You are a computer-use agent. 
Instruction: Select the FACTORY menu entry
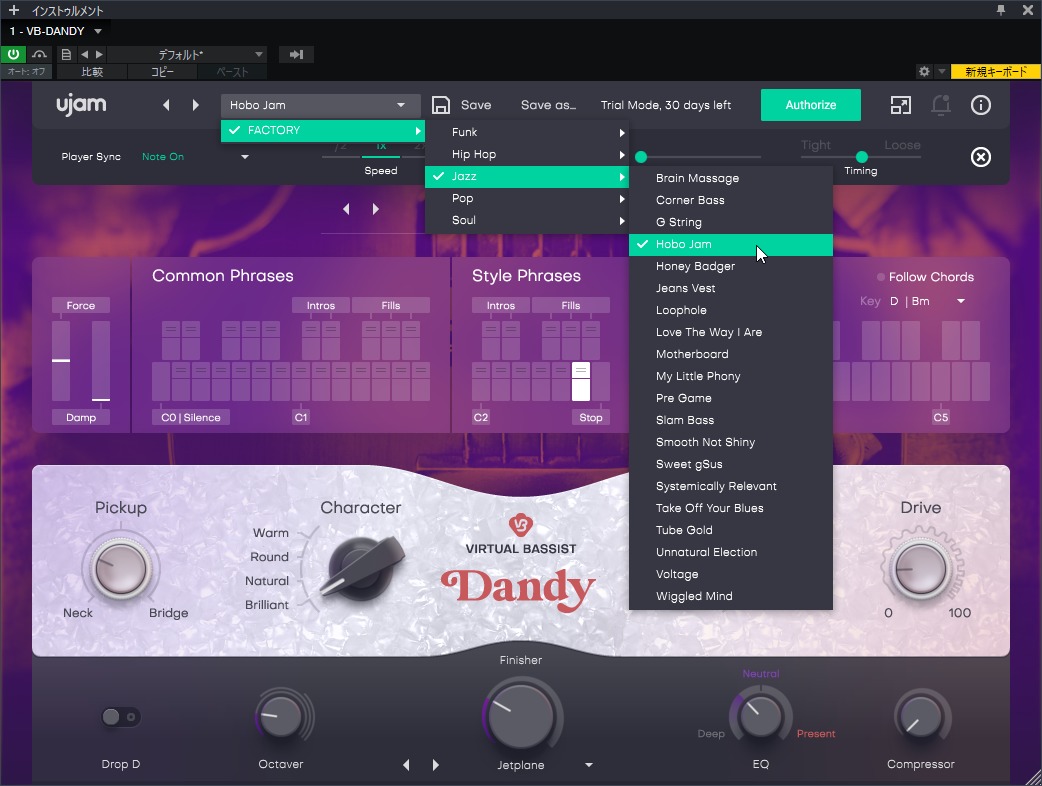(322, 130)
